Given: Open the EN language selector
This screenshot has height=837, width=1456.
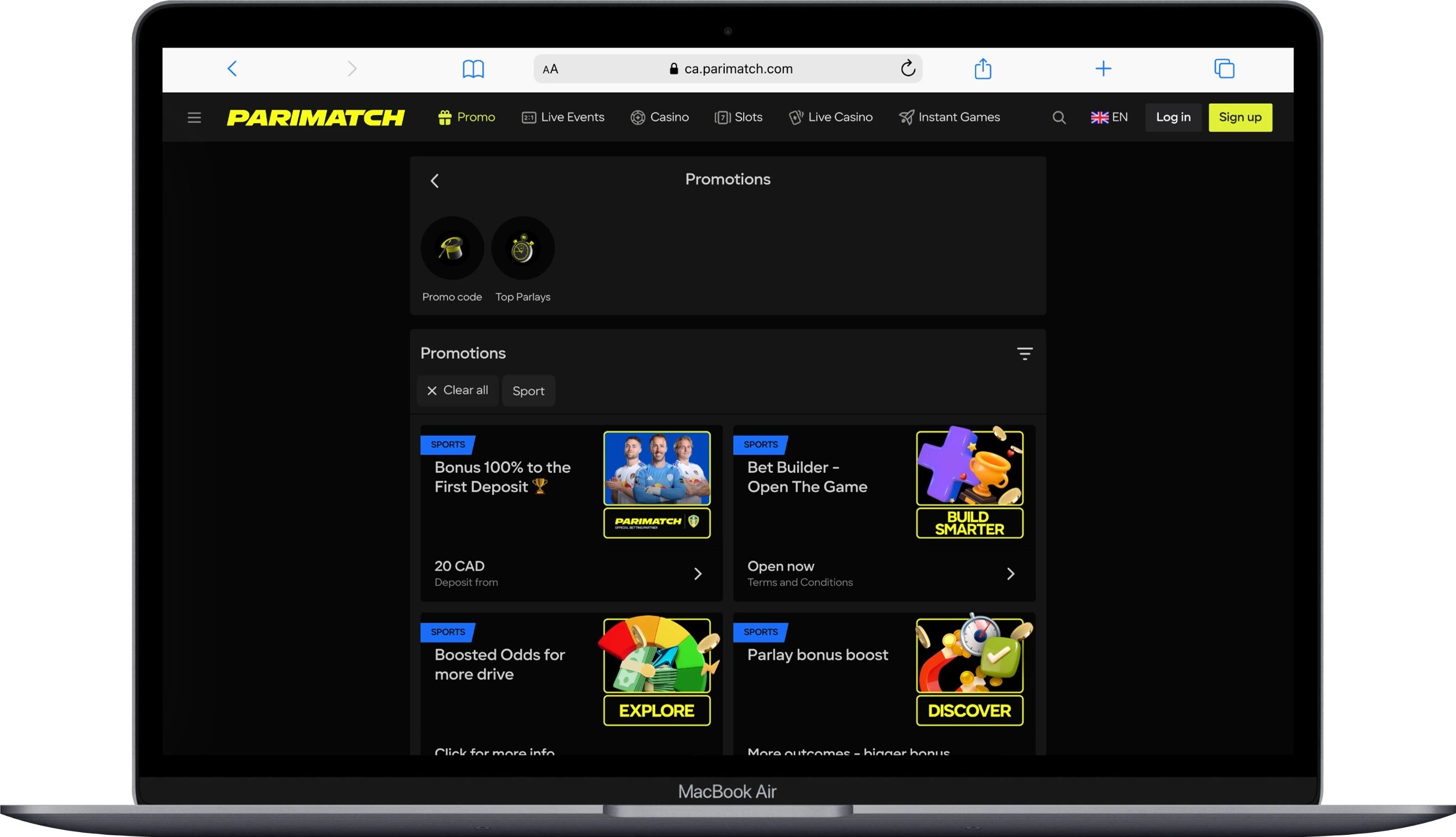Looking at the screenshot, I should 1109,117.
